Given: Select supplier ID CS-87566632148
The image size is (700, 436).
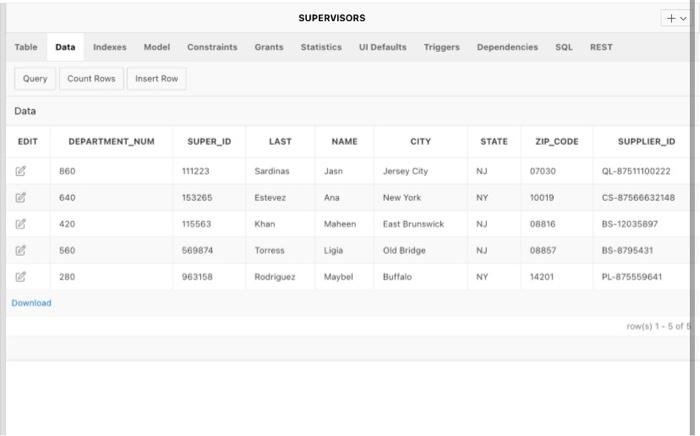Looking at the screenshot, I should (638, 197).
